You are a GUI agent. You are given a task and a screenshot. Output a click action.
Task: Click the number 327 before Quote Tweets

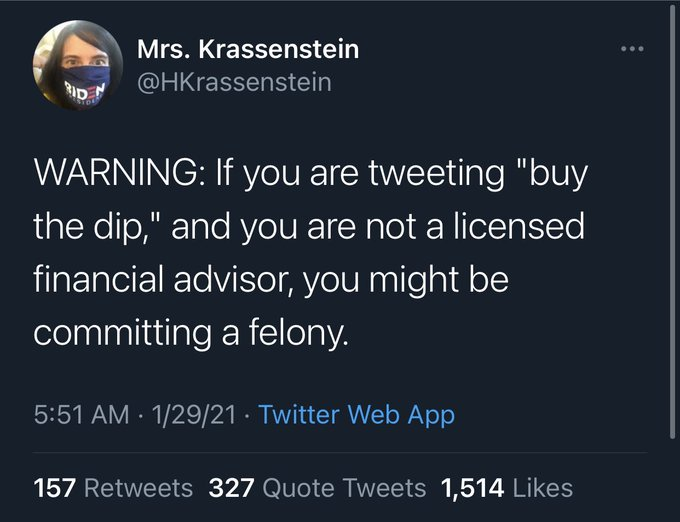tap(231, 488)
